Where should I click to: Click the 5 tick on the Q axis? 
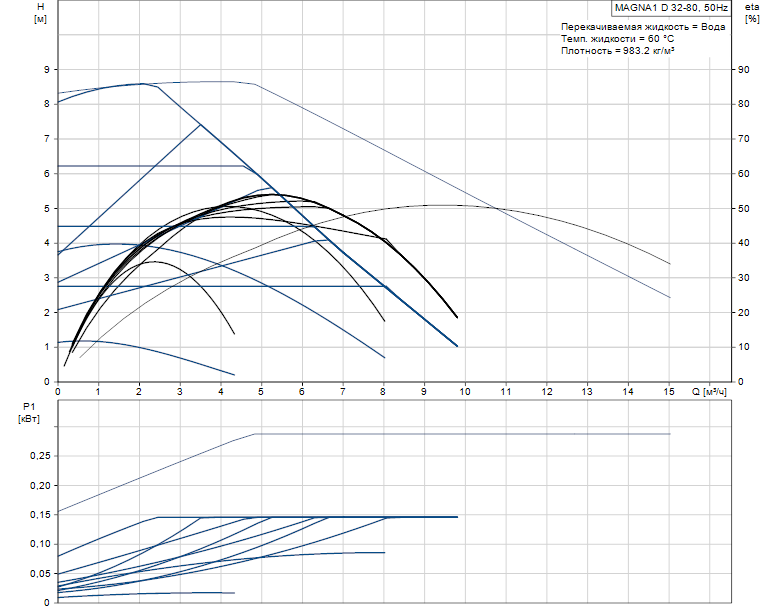pos(261,392)
